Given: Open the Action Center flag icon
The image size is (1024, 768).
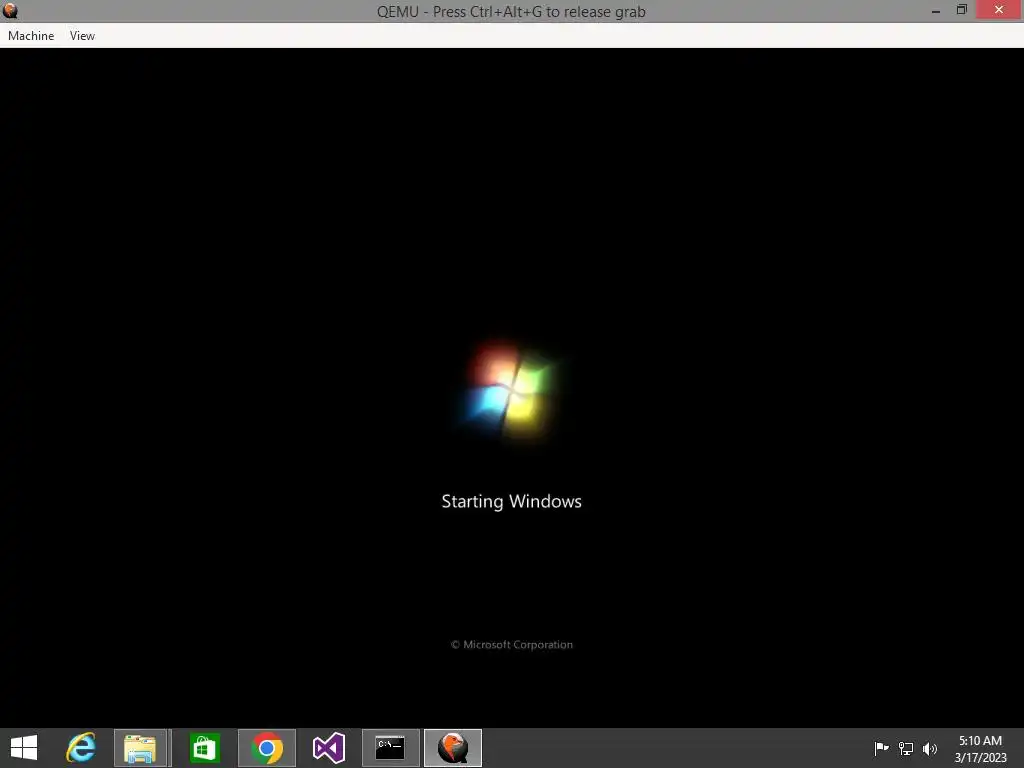Looking at the screenshot, I should (881, 748).
